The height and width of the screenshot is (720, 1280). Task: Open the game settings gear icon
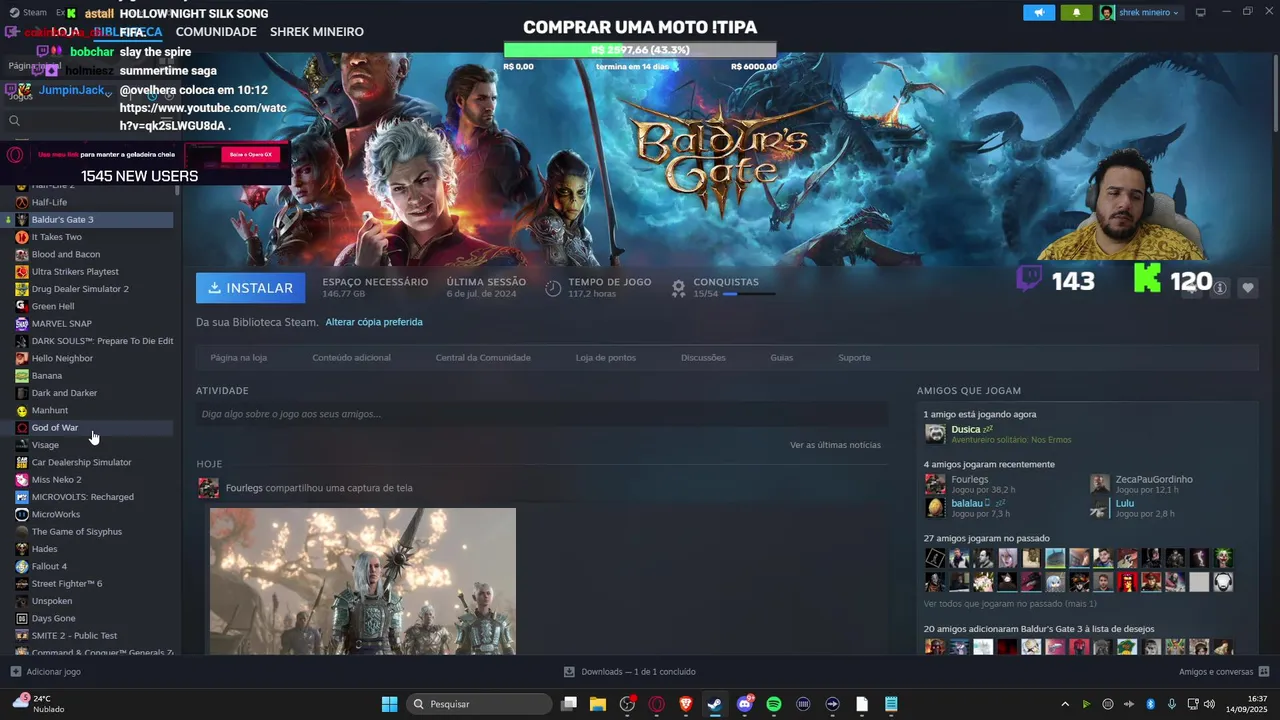click(1192, 288)
